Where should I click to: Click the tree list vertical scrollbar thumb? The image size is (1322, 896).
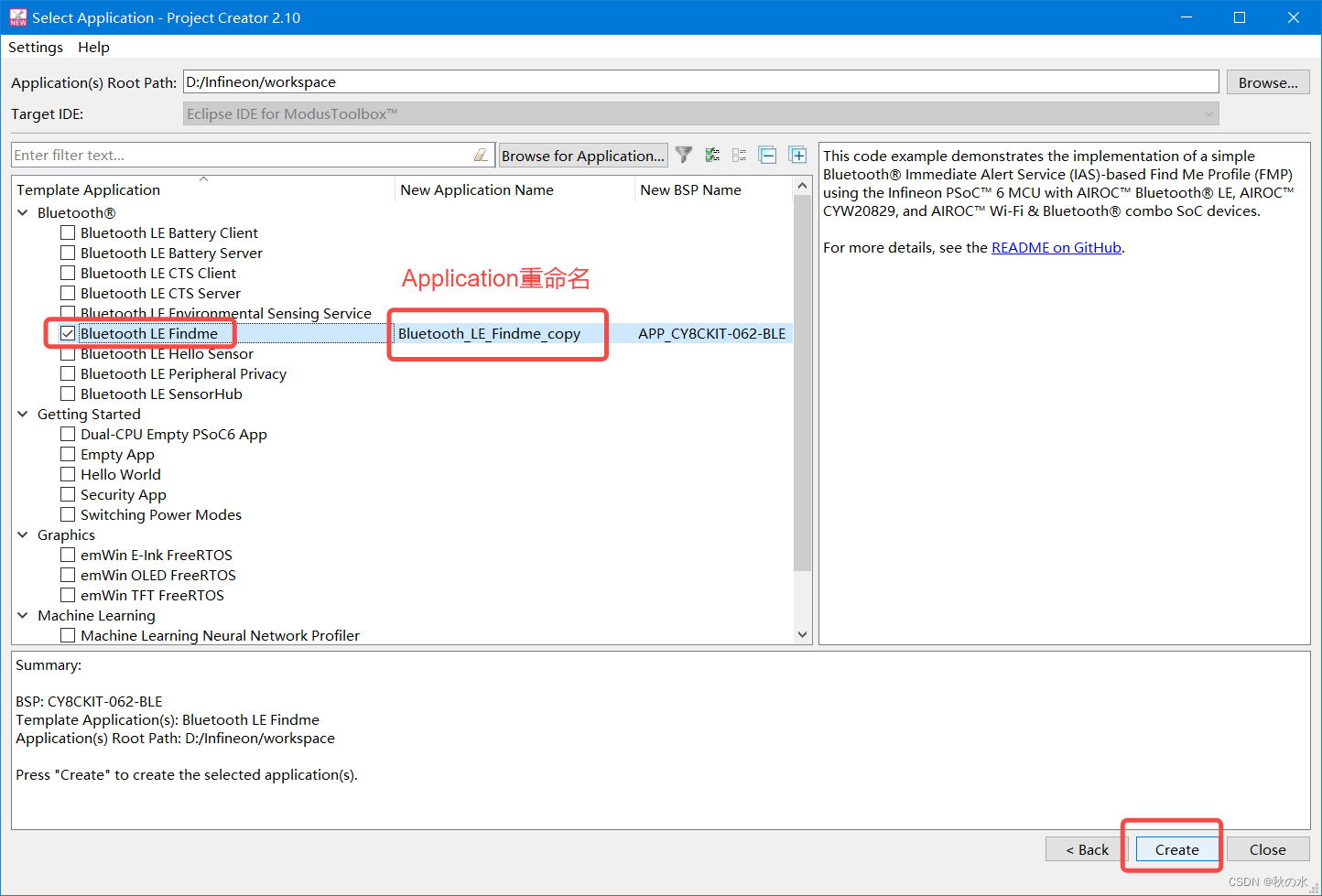click(803, 383)
